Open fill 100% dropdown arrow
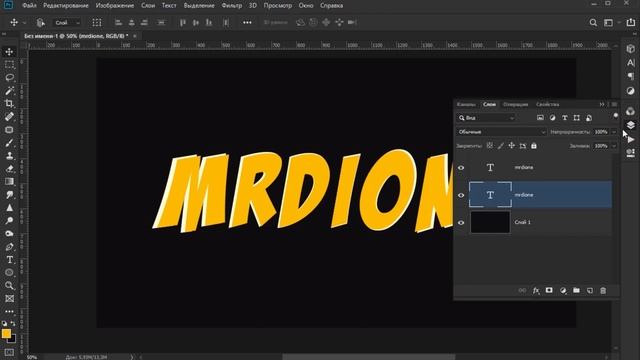Screen dimensions: 640x360 point(614,146)
